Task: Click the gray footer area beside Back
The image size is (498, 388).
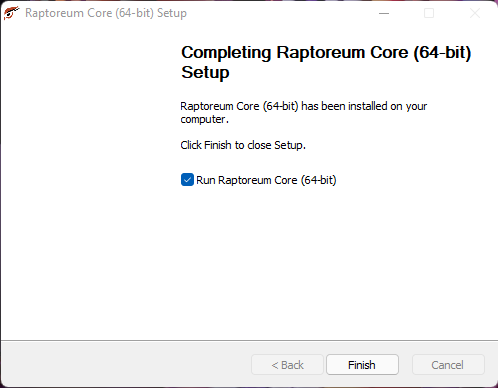Action: tap(126, 364)
